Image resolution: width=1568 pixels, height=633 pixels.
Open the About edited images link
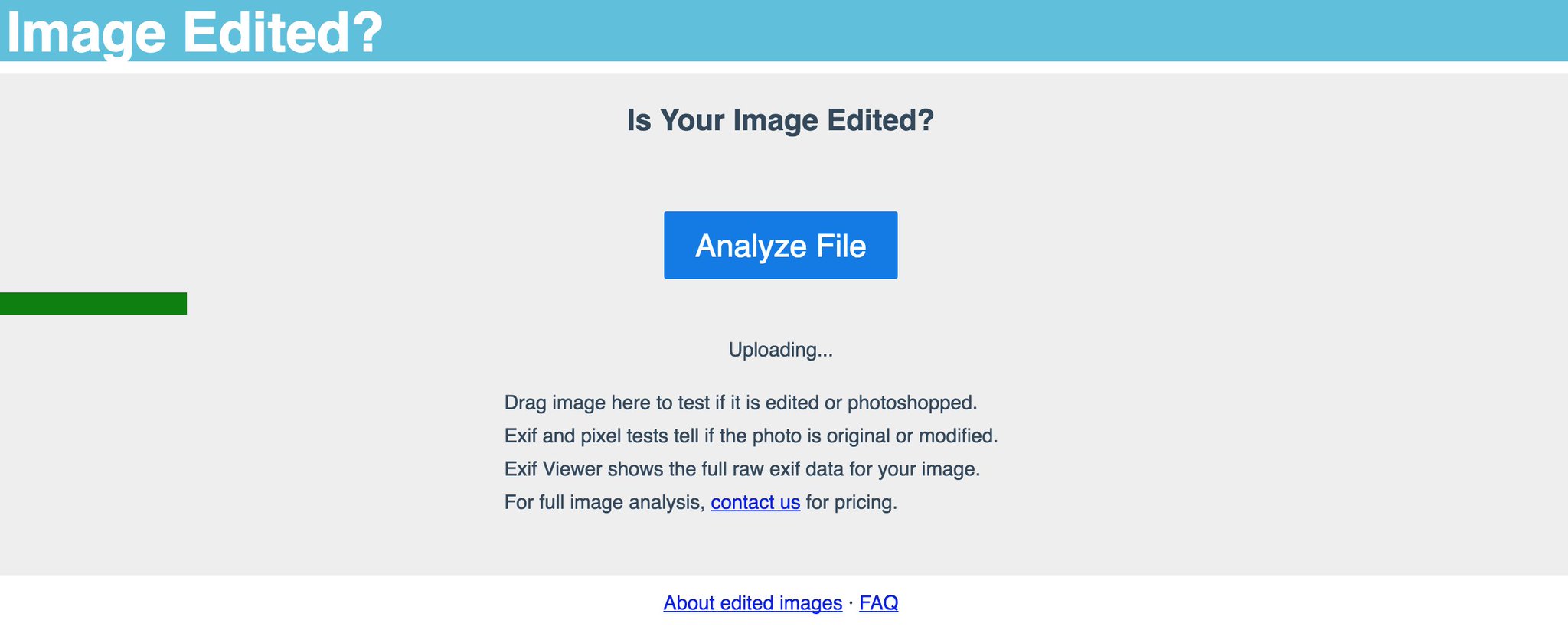coord(753,603)
